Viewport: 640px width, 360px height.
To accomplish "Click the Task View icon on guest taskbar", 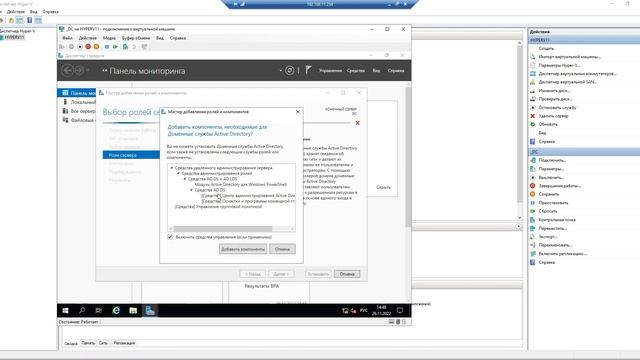I will click(99, 311).
